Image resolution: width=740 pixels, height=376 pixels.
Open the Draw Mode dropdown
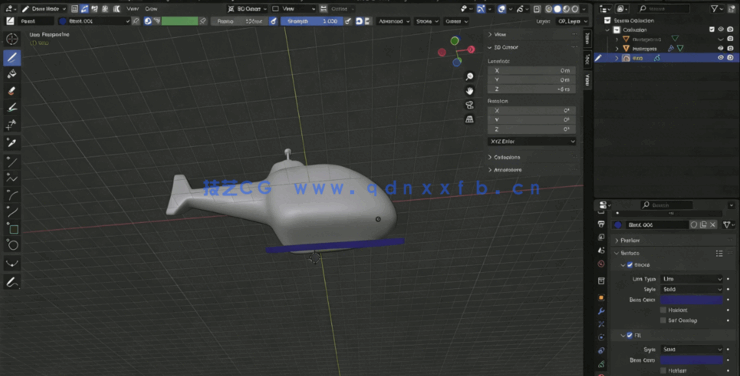[x=43, y=8]
